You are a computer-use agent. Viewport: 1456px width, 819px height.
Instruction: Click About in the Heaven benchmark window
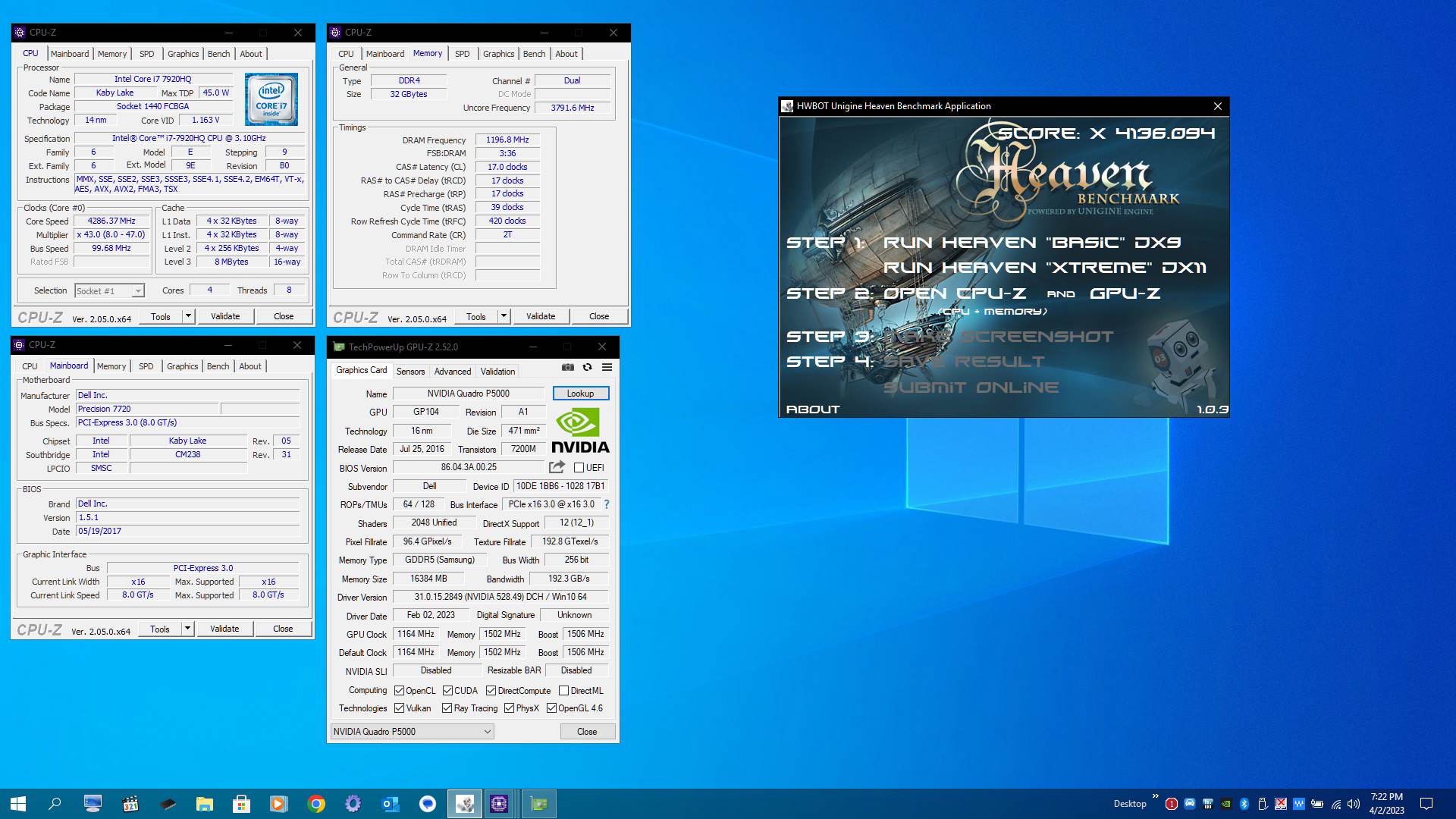tap(813, 409)
